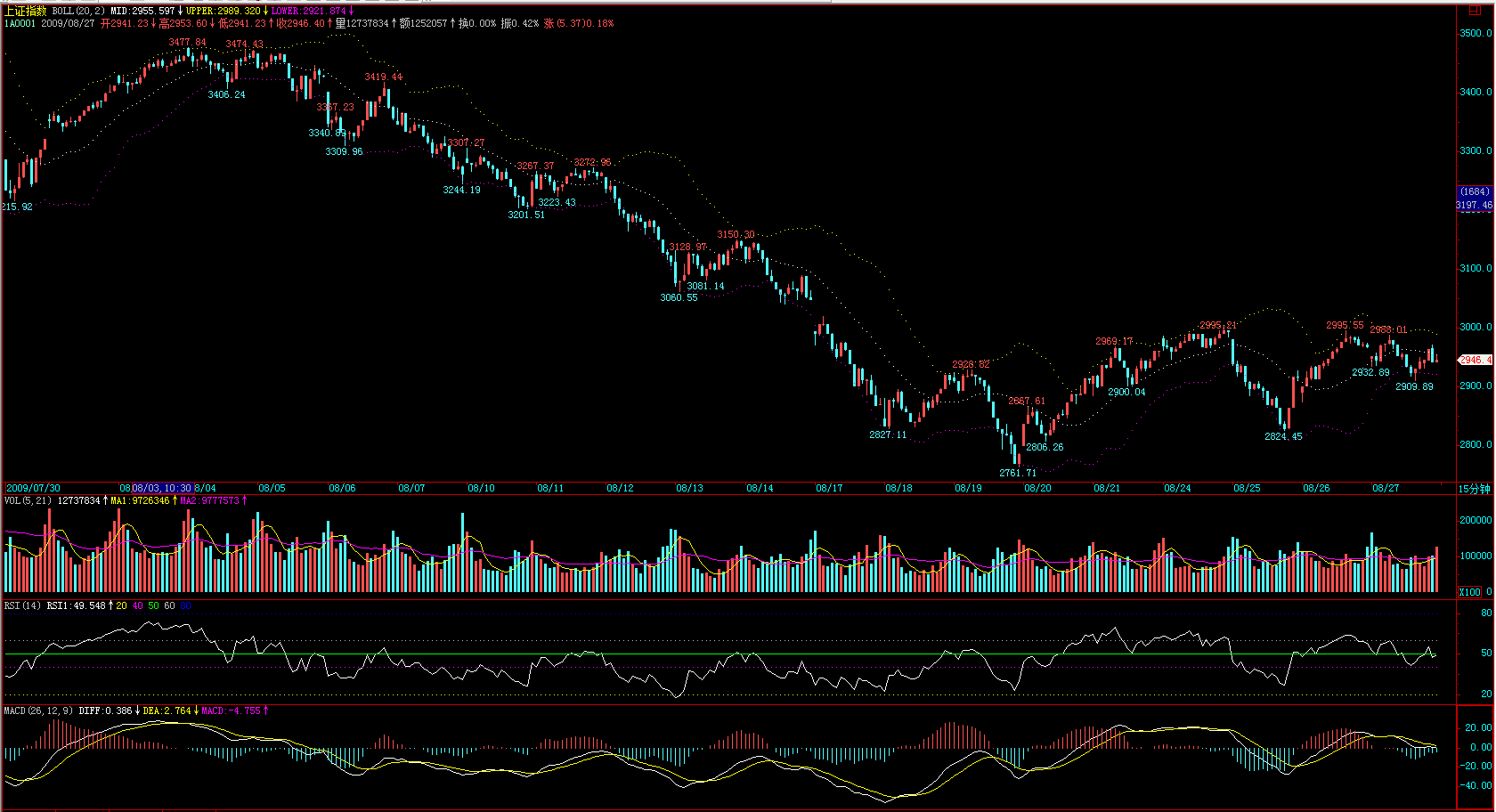Click the 2800.0 price axis label

pos(1476,444)
